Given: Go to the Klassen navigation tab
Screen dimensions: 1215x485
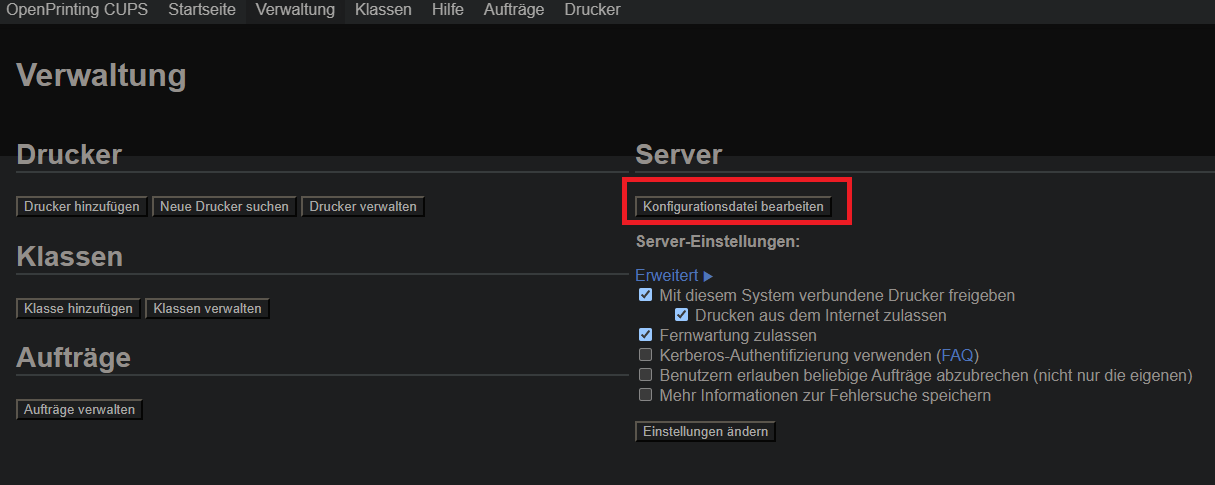Looking at the screenshot, I should point(383,10).
